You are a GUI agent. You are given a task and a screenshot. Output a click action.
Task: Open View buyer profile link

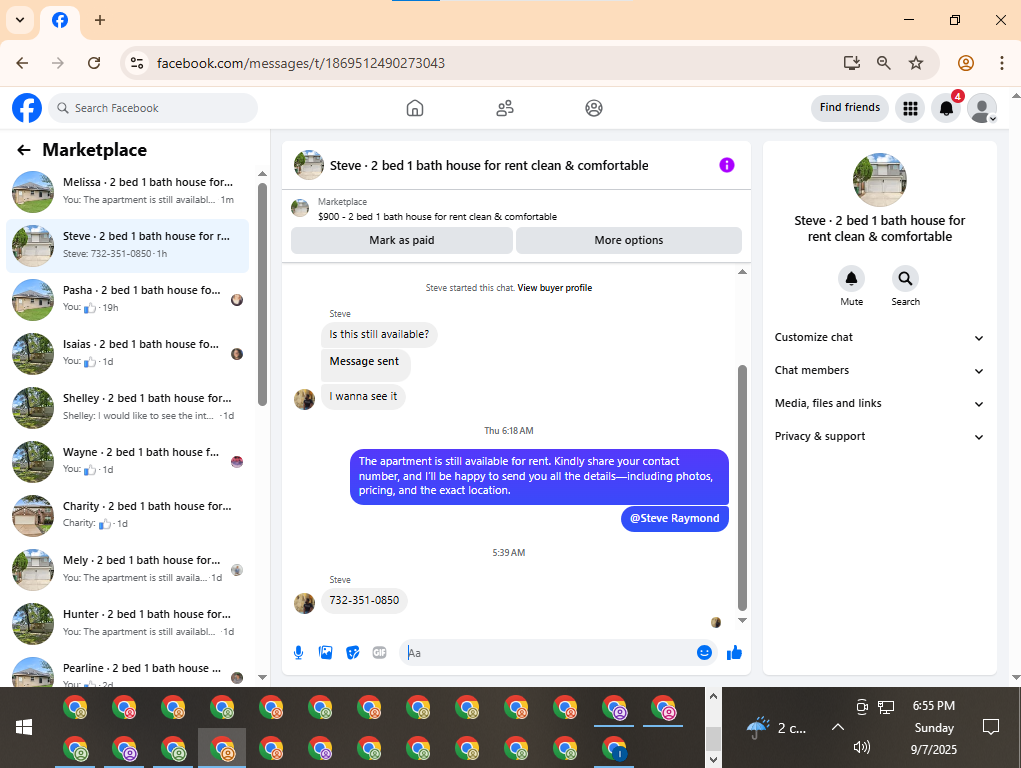click(555, 288)
